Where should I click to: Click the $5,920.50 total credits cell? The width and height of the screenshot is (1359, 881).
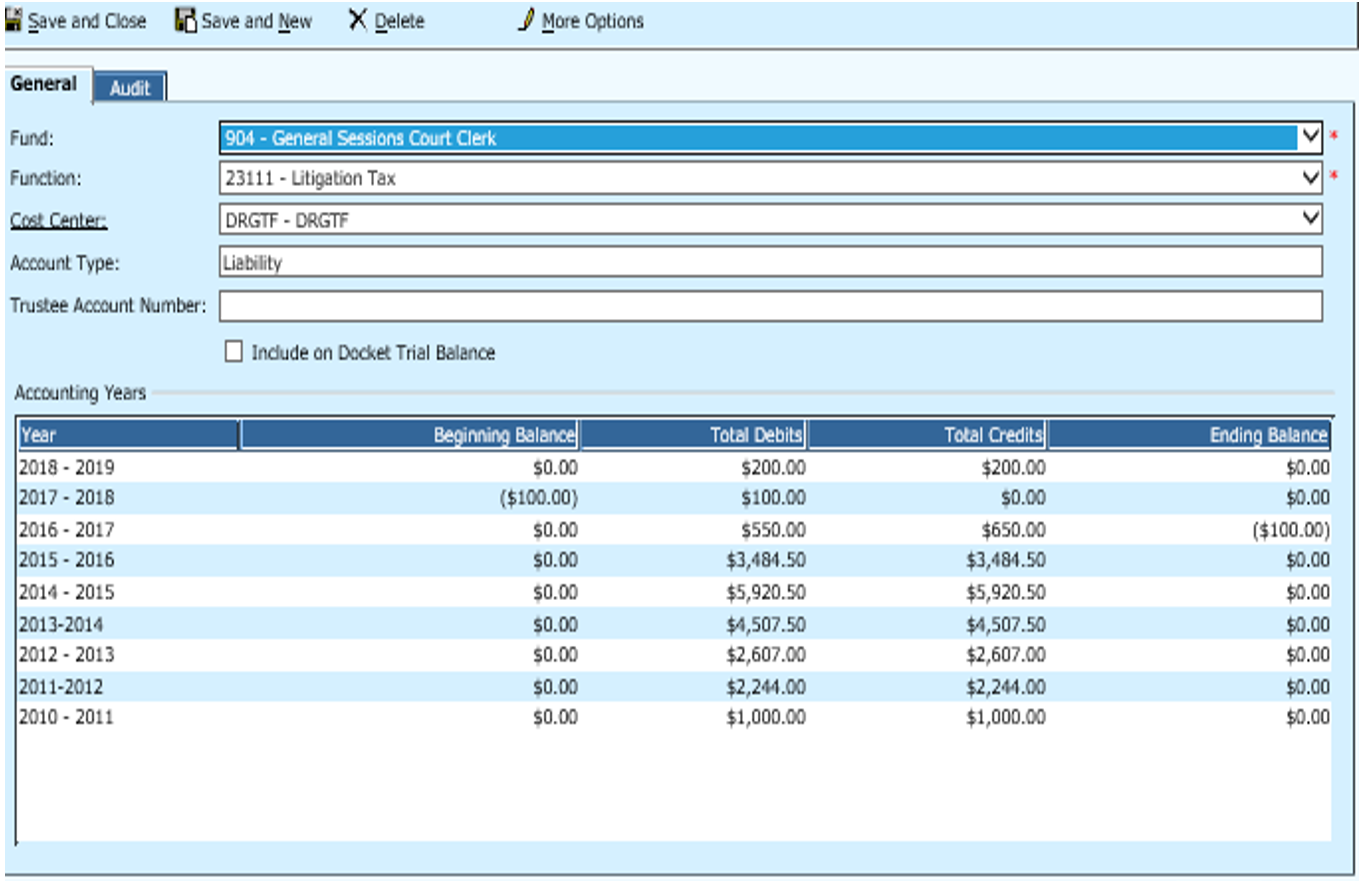[x=1006, y=592]
